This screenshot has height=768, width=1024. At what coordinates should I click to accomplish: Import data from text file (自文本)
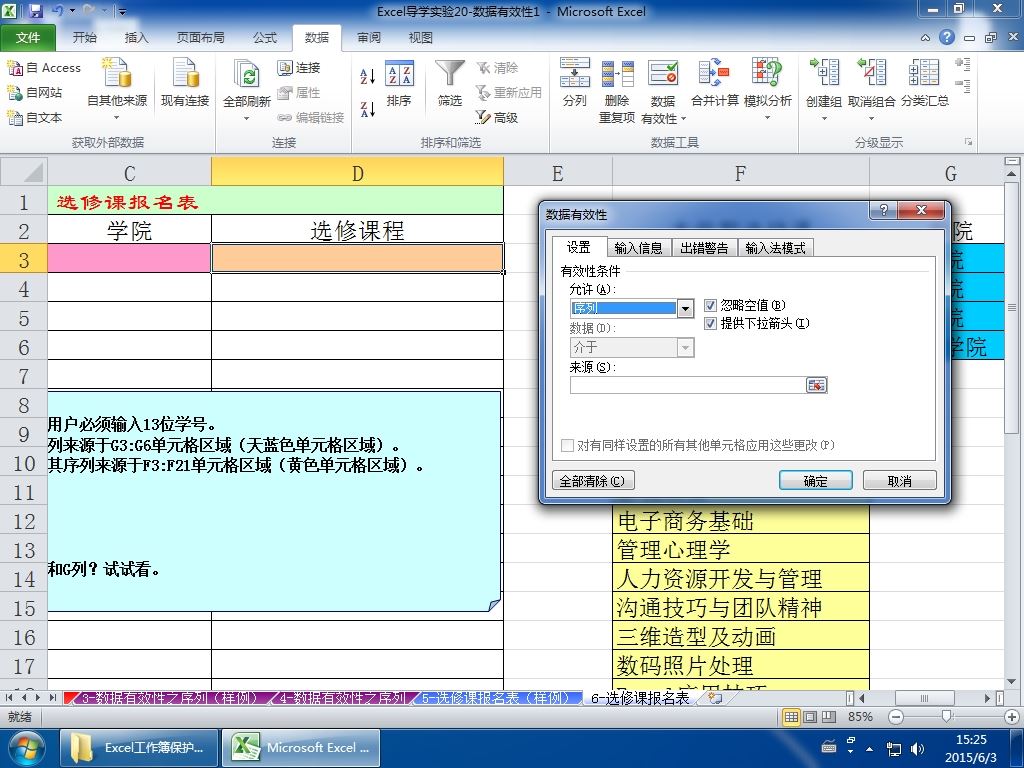click(35, 117)
